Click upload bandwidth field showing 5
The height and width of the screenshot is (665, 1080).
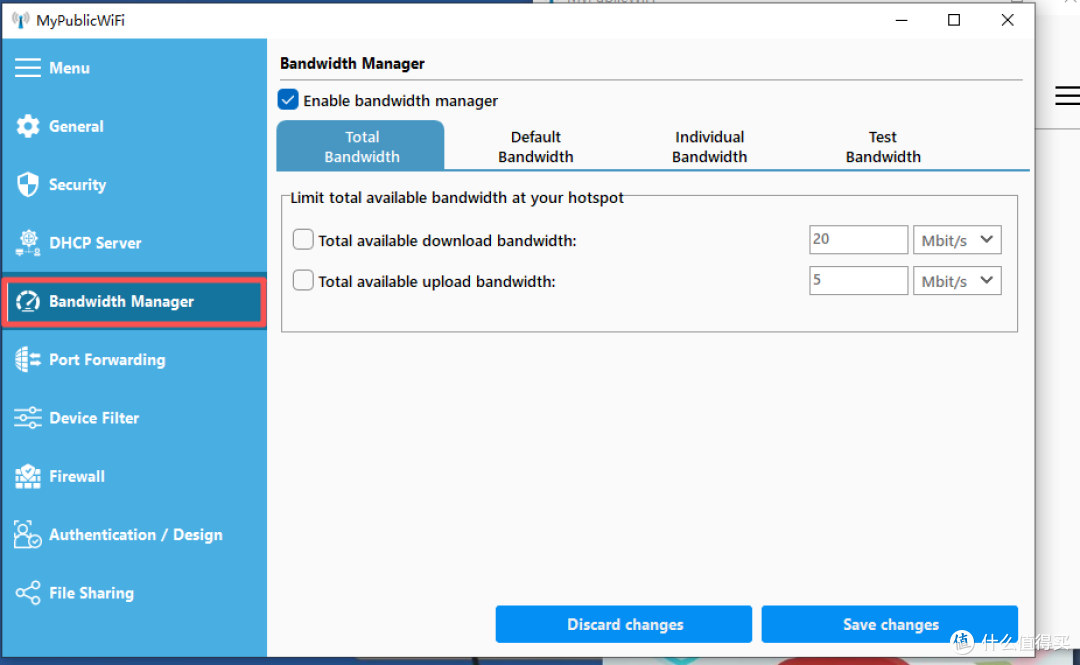click(858, 280)
